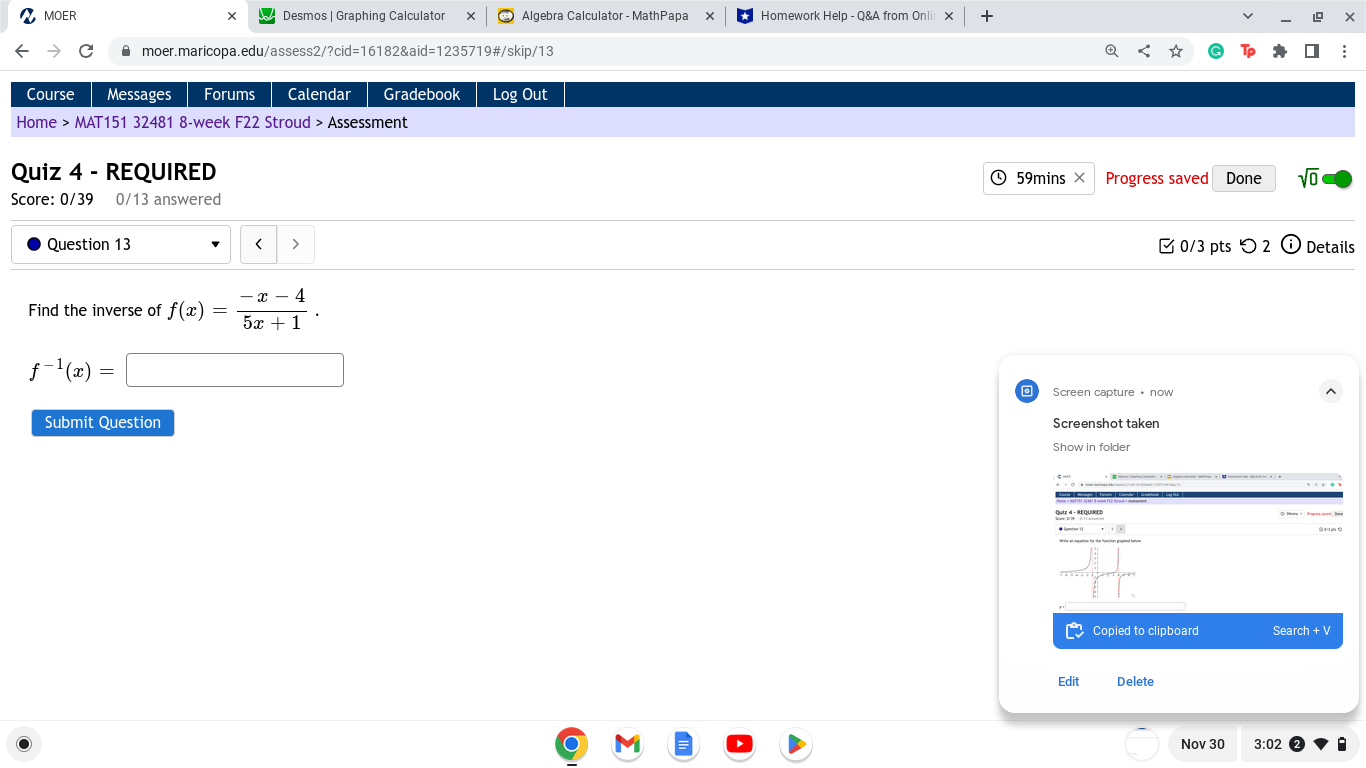Click the f⁻¹(x) answer input field
This screenshot has width=1366, height=768.
pos(234,369)
